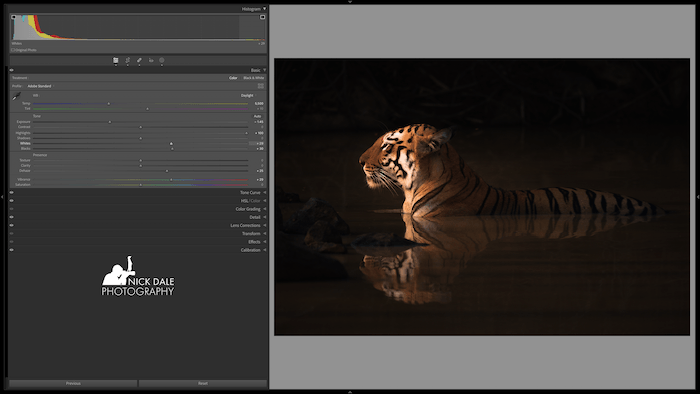Screen dimensions: 700x394
Task: Open the Masking tool
Action: pos(162,60)
